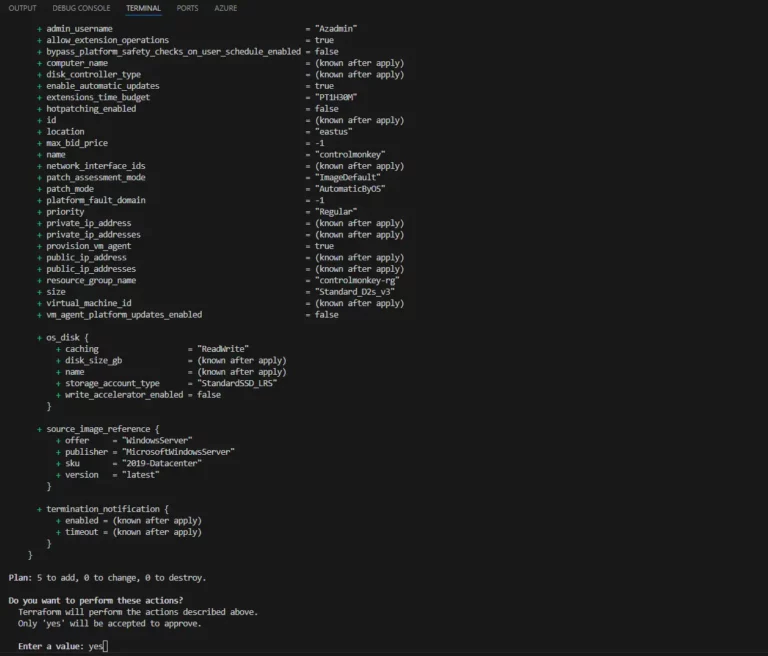Screen dimensions: 768x656
Task: Click the "MicrosoftWindowsServer" publisher value
Action: pos(178,452)
